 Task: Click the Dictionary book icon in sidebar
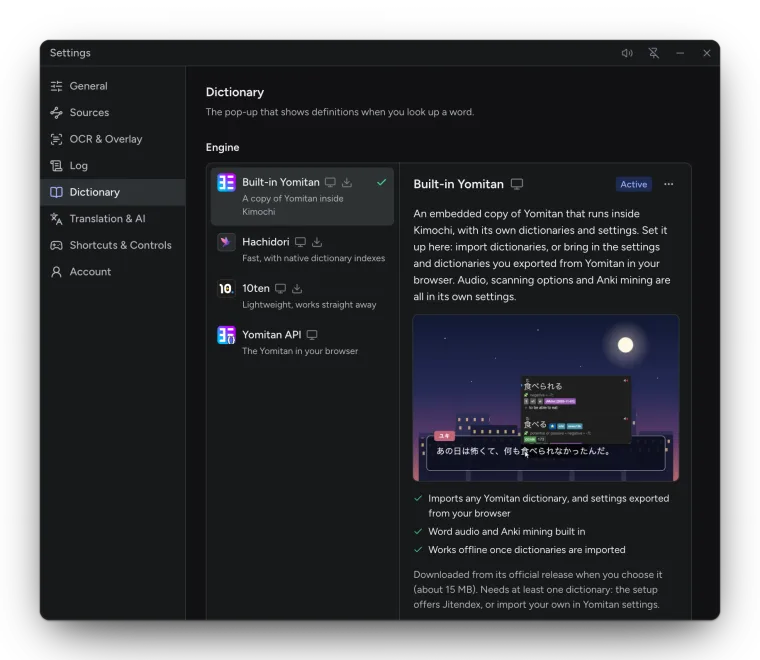click(56, 192)
